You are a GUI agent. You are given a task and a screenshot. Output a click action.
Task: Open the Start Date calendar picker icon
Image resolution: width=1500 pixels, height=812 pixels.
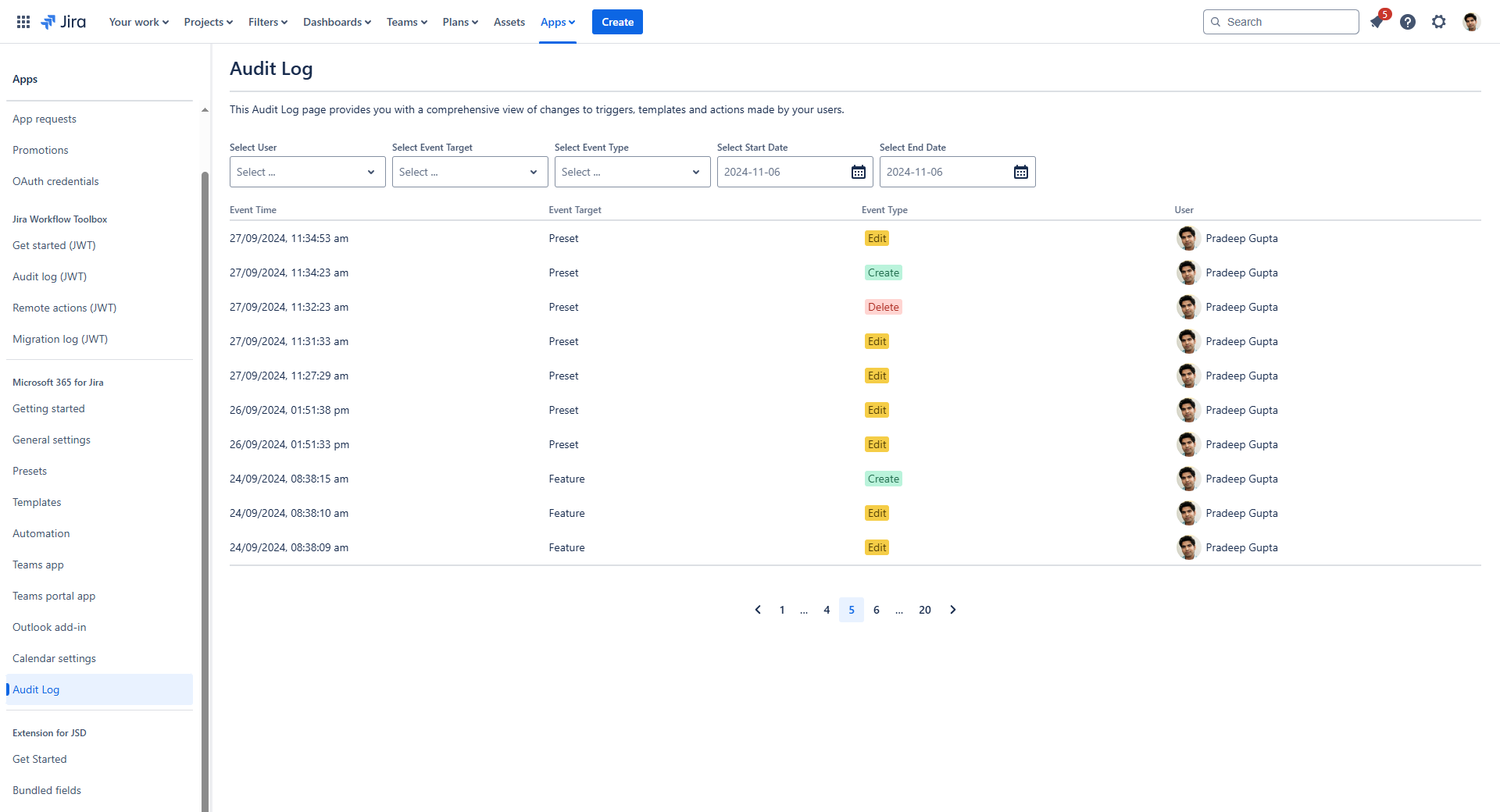pyautogui.click(x=858, y=172)
